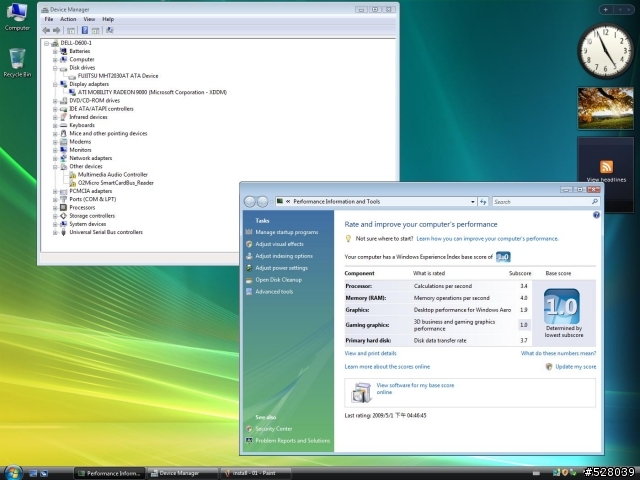Select the Storage controllers node
Viewport: 640px width, 480px height.
pyautogui.click(x=92, y=216)
